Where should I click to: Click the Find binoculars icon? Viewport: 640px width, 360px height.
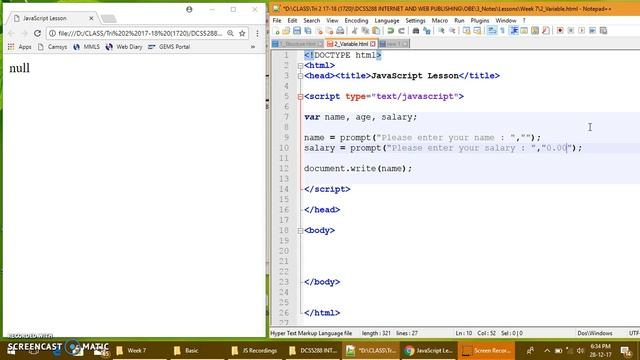[x=416, y=31]
